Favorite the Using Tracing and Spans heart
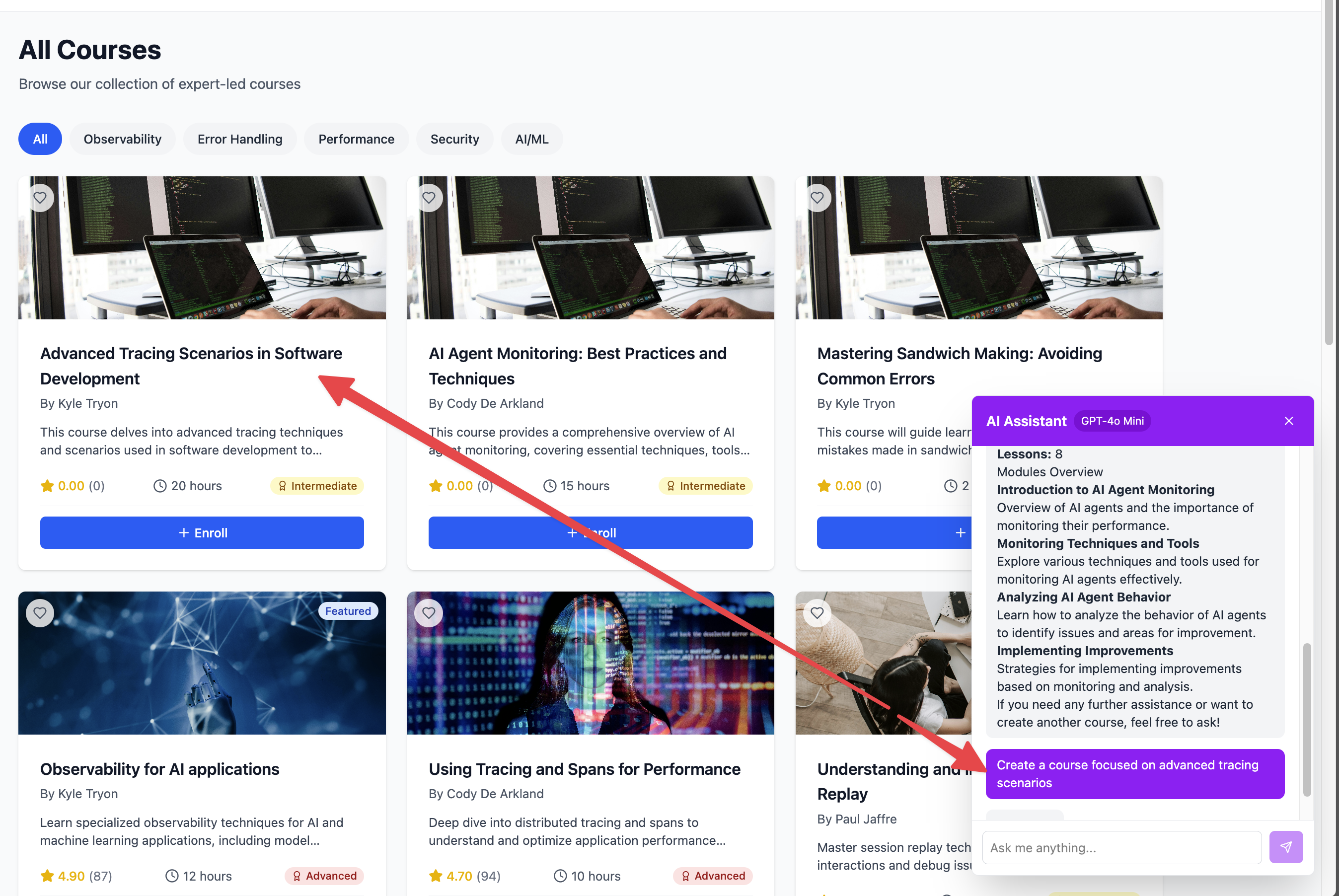The width and height of the screenshot is (1339, 896). [x=429, y=612]
